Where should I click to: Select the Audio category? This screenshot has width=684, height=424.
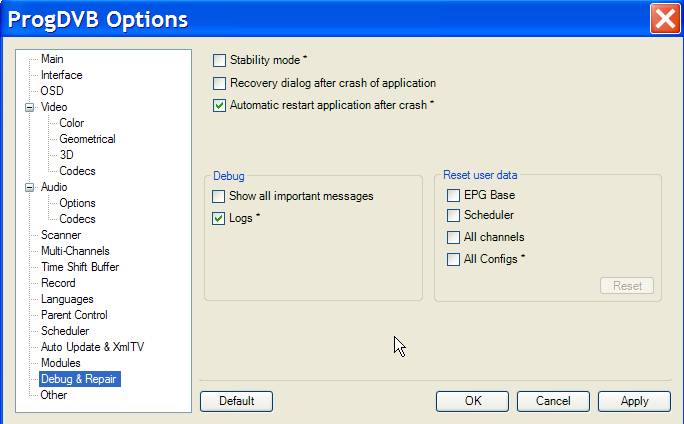coord(54,187)
